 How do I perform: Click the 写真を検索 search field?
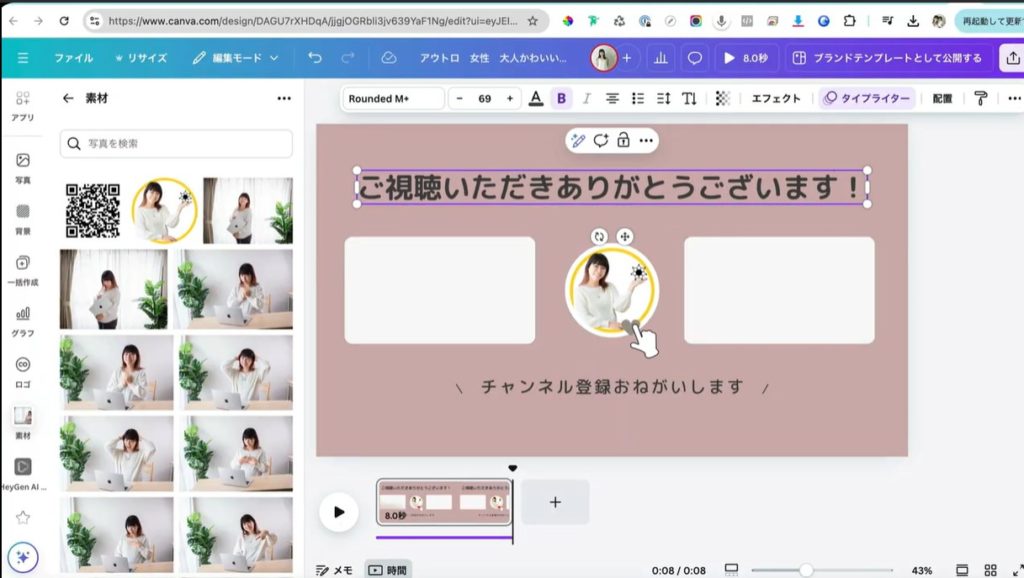(176, 143)
